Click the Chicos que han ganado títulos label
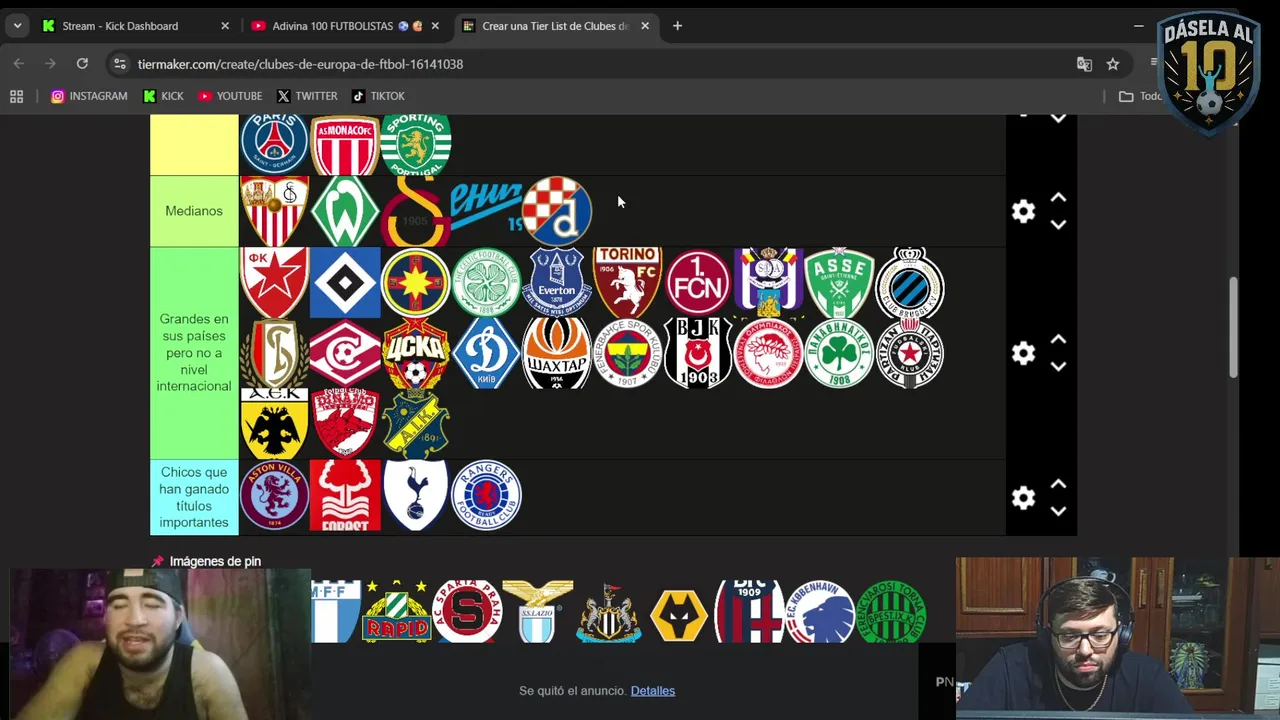1280x720 pixels. pos(194,497)
